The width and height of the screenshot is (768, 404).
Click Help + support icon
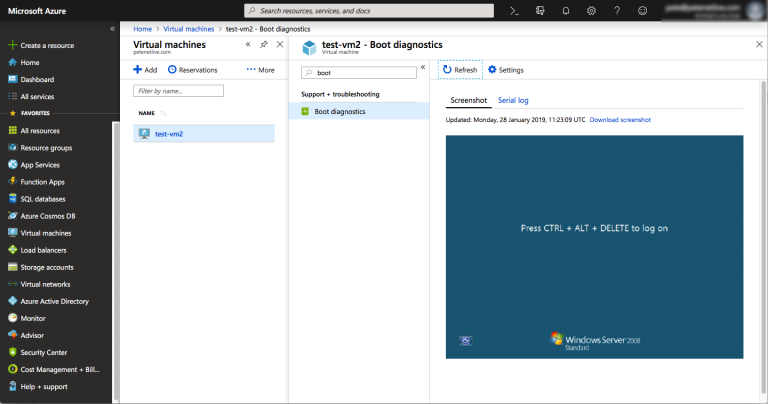pos(13,386)
